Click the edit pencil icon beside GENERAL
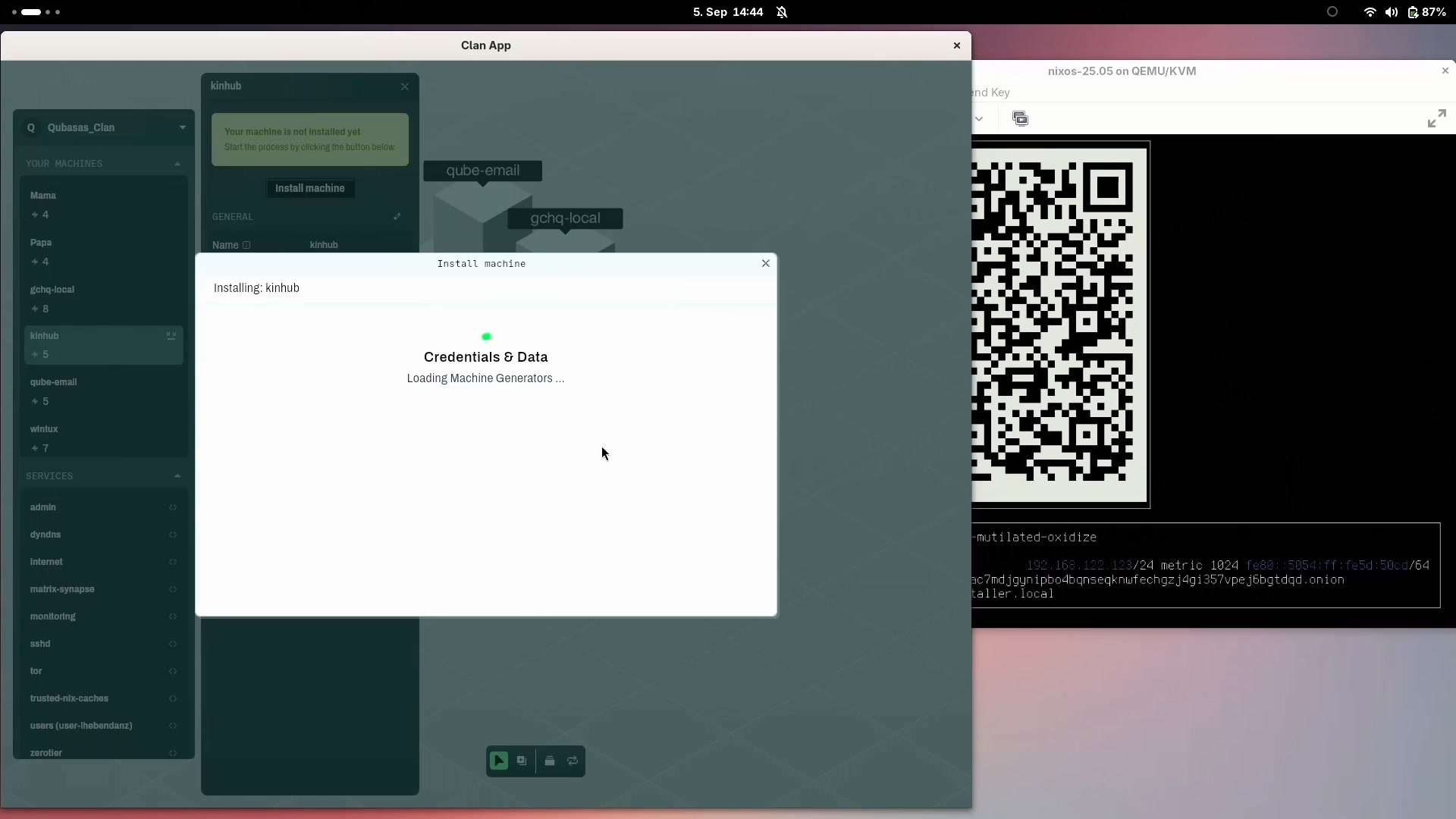 [x=397, y=217]
